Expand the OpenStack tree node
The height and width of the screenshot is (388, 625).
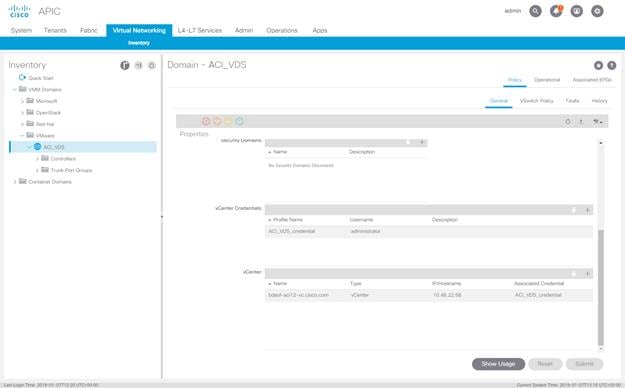click(22, 112)
